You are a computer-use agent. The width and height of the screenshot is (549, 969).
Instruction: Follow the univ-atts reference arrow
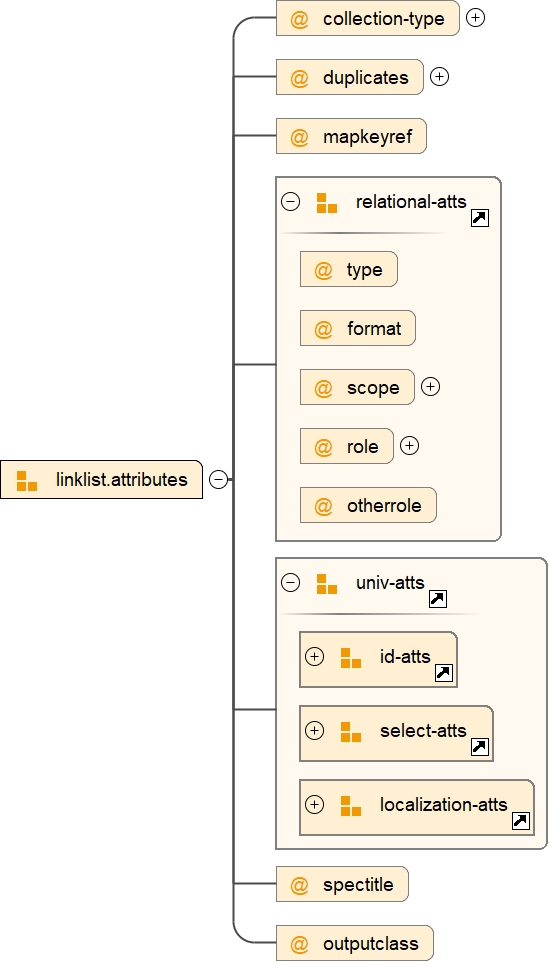click(438, 599)
